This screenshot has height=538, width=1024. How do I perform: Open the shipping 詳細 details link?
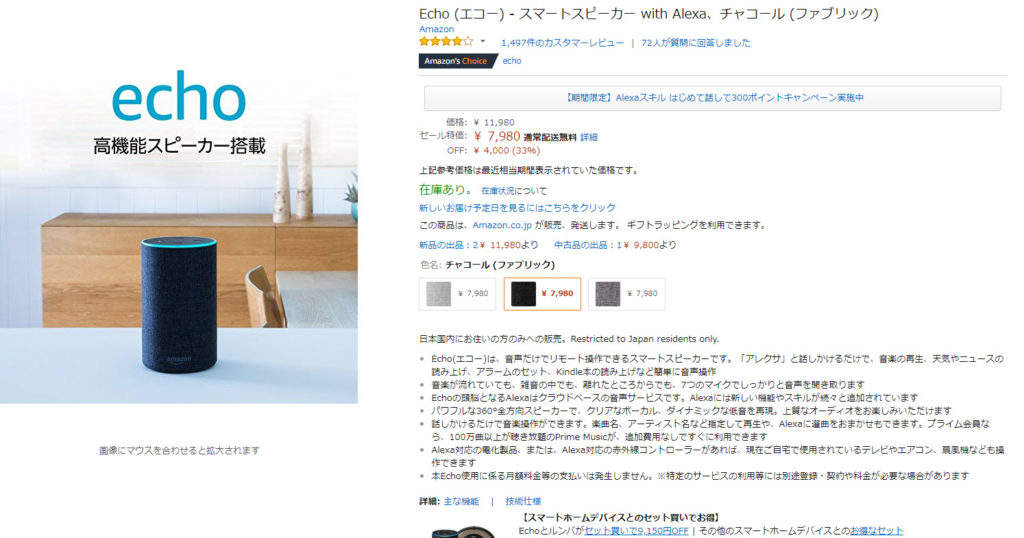[x=589, y=137]
